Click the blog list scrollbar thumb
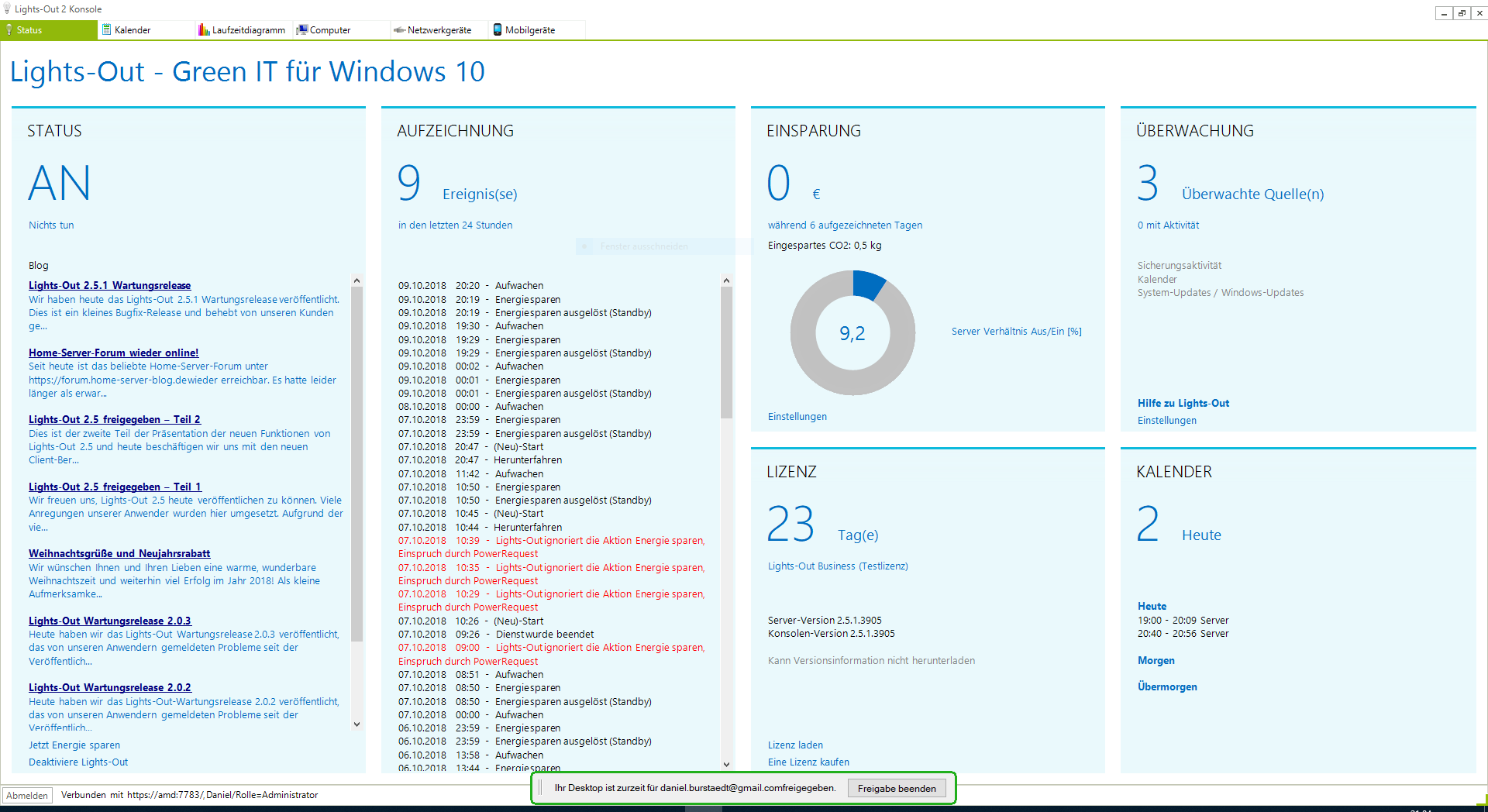Screen dimensions: 1488x812 coord(356,463)
